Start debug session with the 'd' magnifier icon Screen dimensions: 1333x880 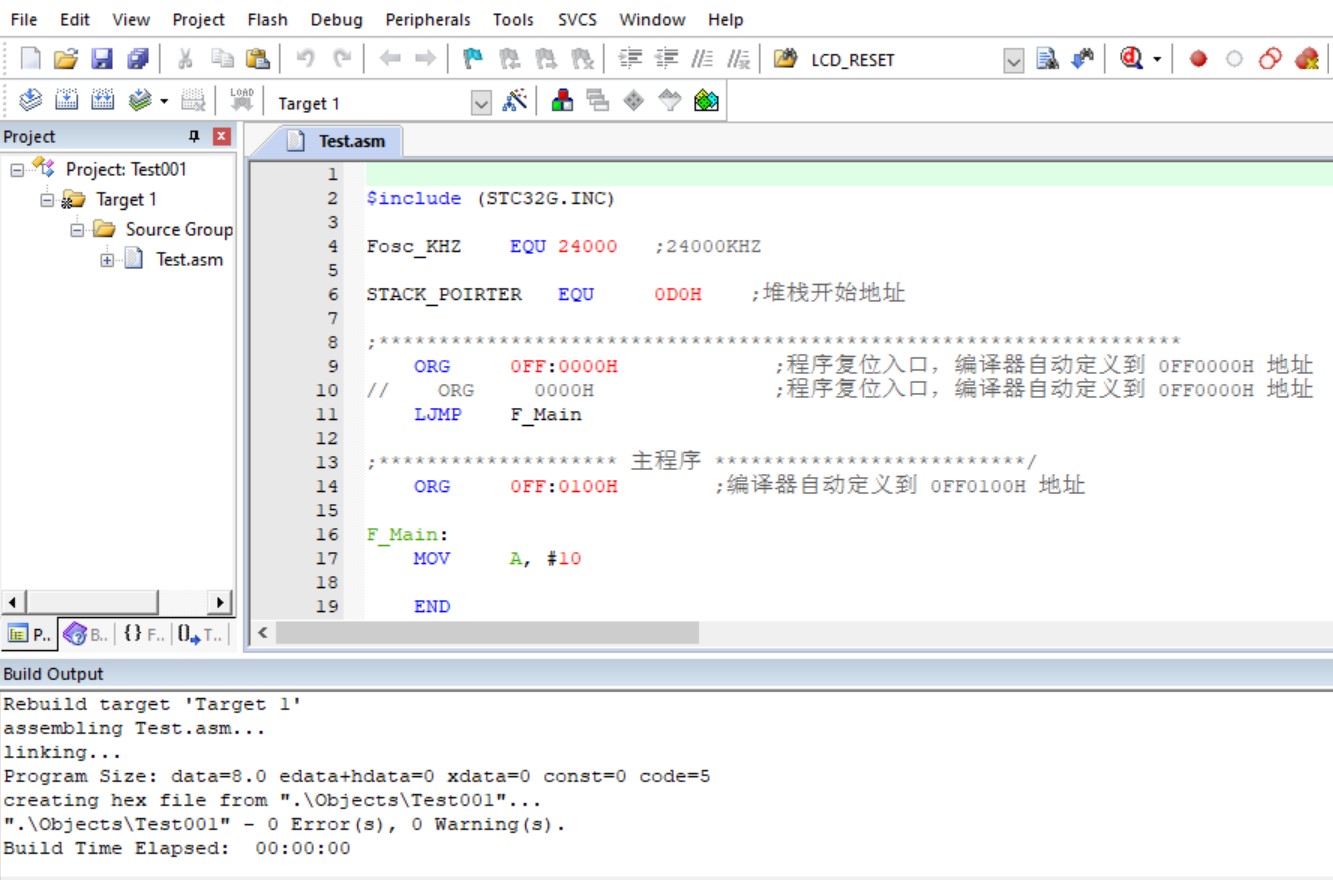pos(1131,59)
